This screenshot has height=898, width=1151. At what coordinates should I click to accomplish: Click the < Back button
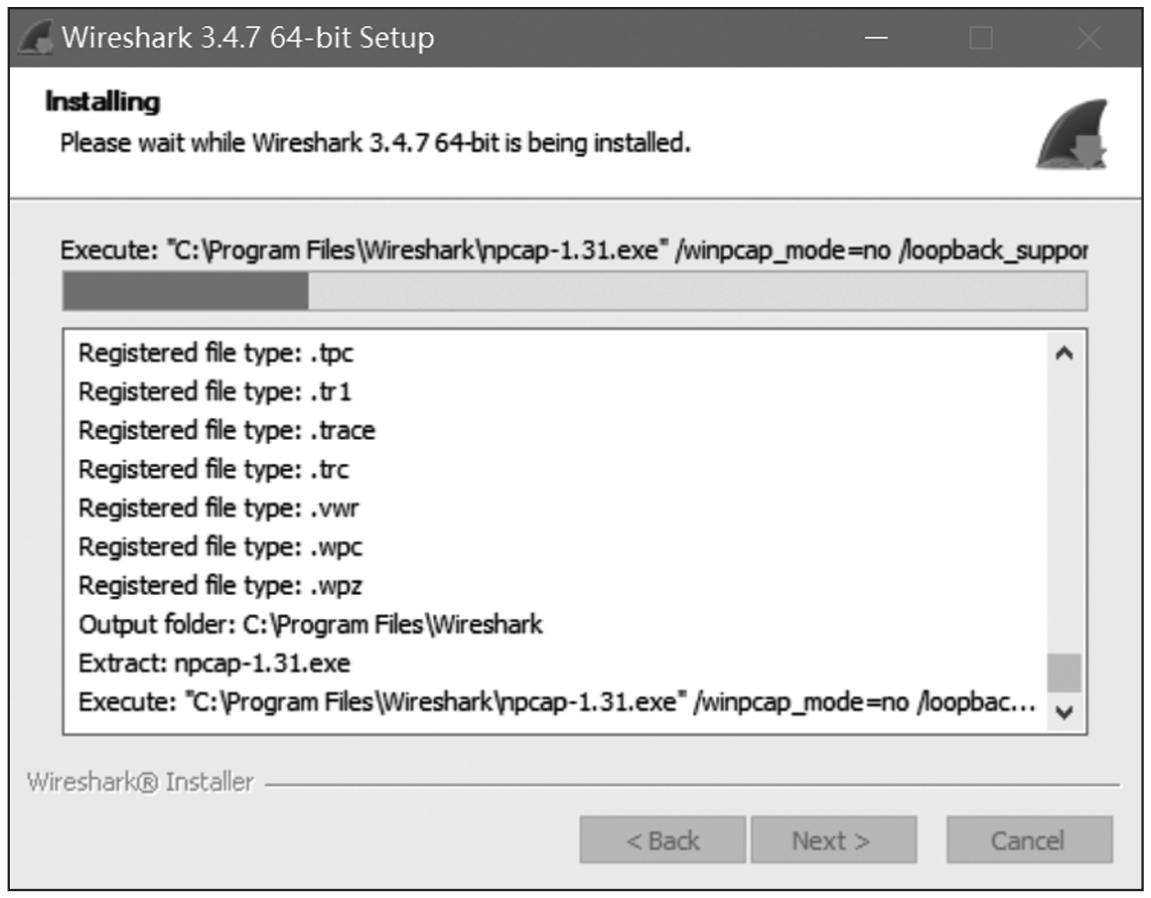pos(662,841)
